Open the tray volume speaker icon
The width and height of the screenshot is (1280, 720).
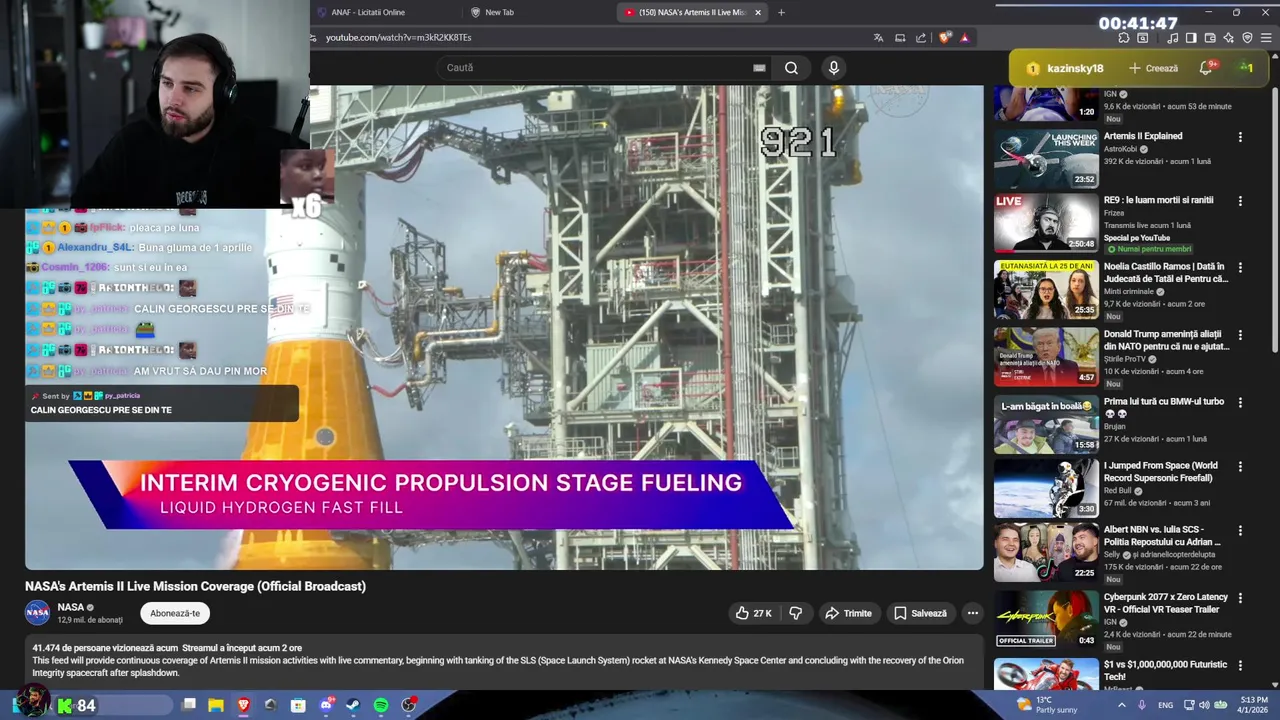(1206, 705)
